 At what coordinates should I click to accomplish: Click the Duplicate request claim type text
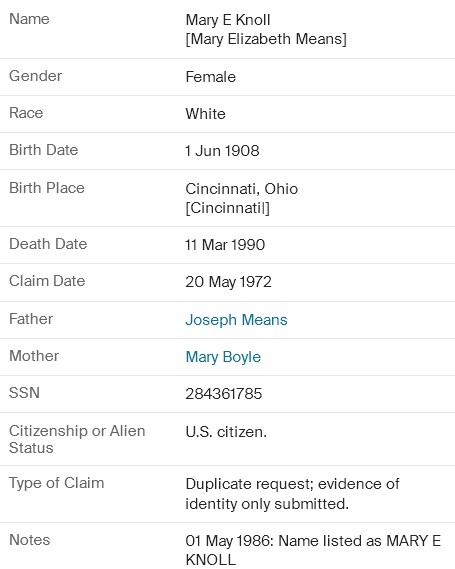point(292,494)
